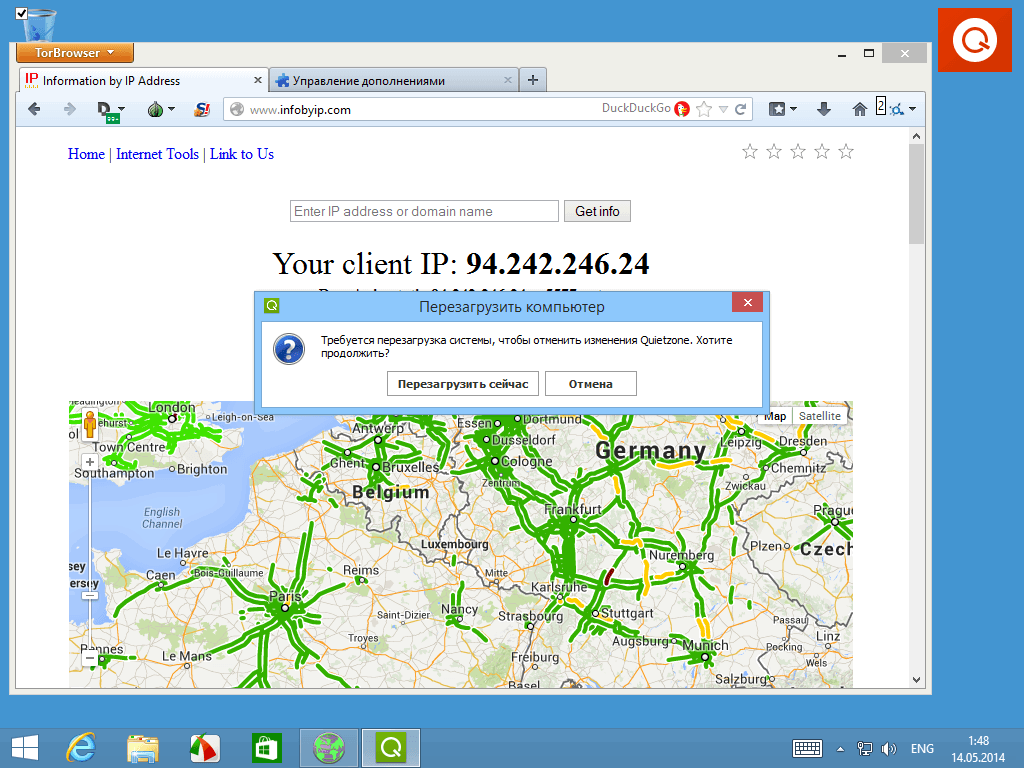Close the Перезагрузить компьютер dialog
The width and height of the screenshot is (1024, 768).
(x=748, y=302)
